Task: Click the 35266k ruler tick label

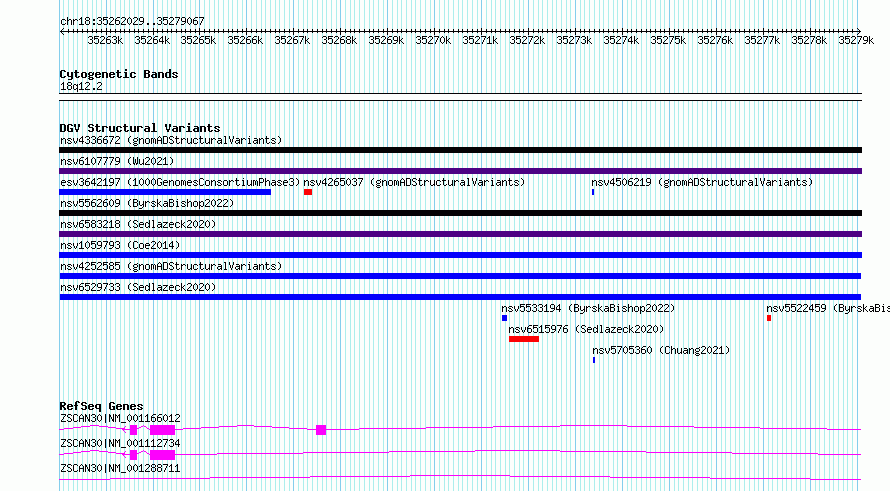Action: coord(245,40)
